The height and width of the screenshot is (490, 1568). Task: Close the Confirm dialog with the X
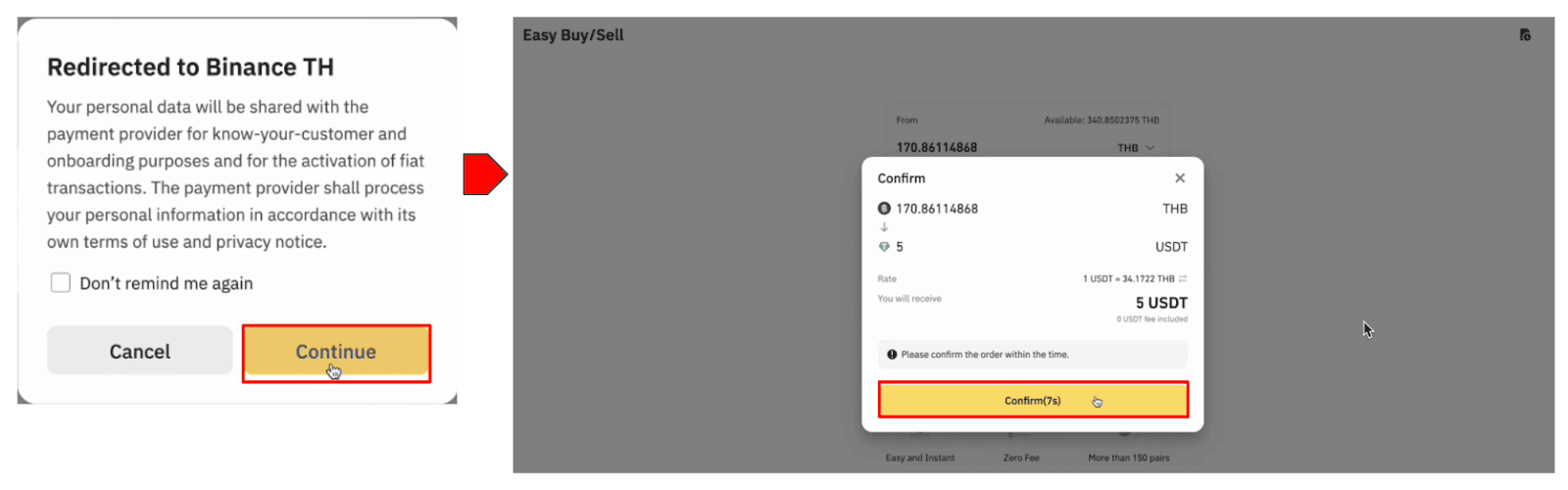pyautogui.click(x=1180, y=178)
